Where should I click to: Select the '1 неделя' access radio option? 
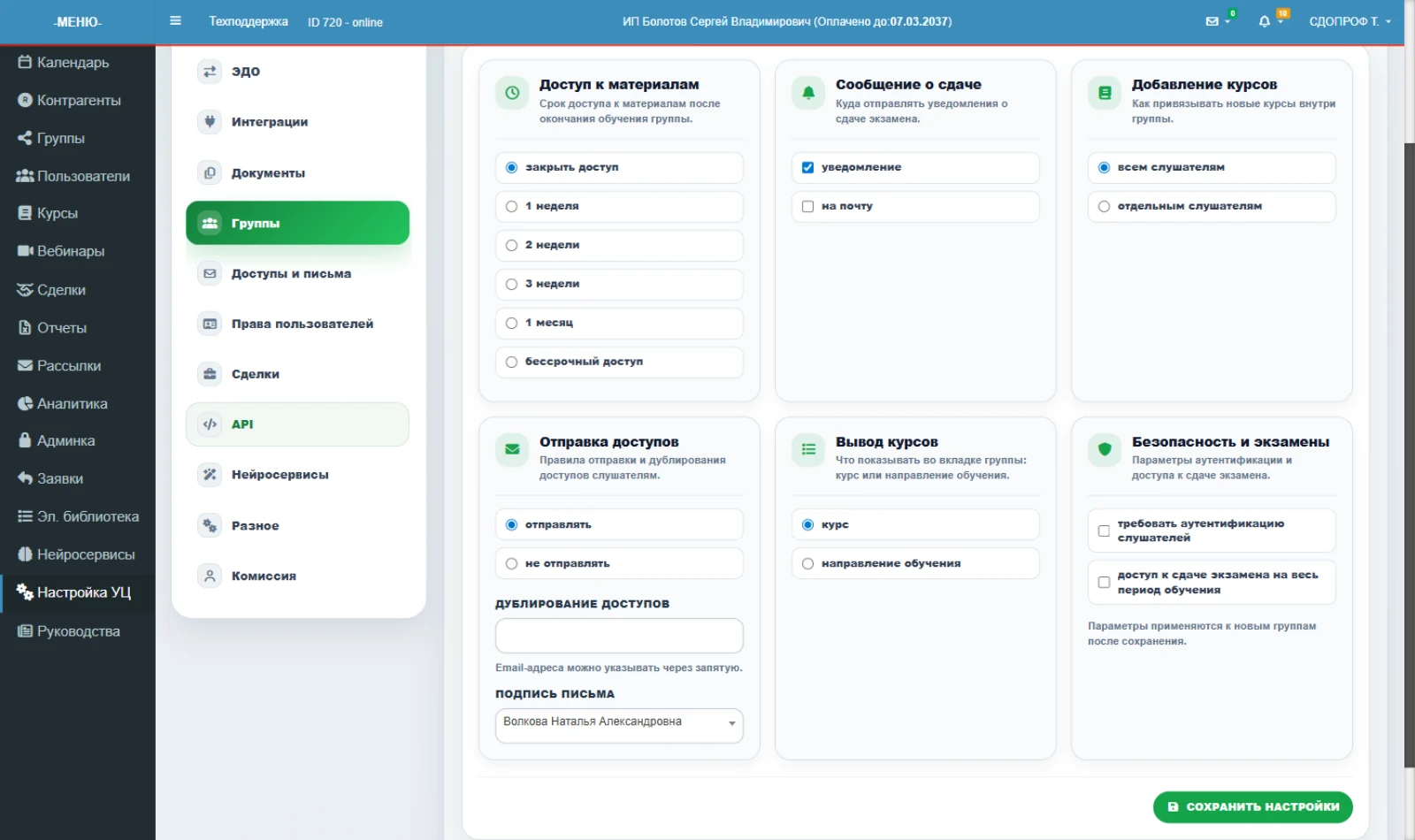pyautogui.click(x=619, y=206)
